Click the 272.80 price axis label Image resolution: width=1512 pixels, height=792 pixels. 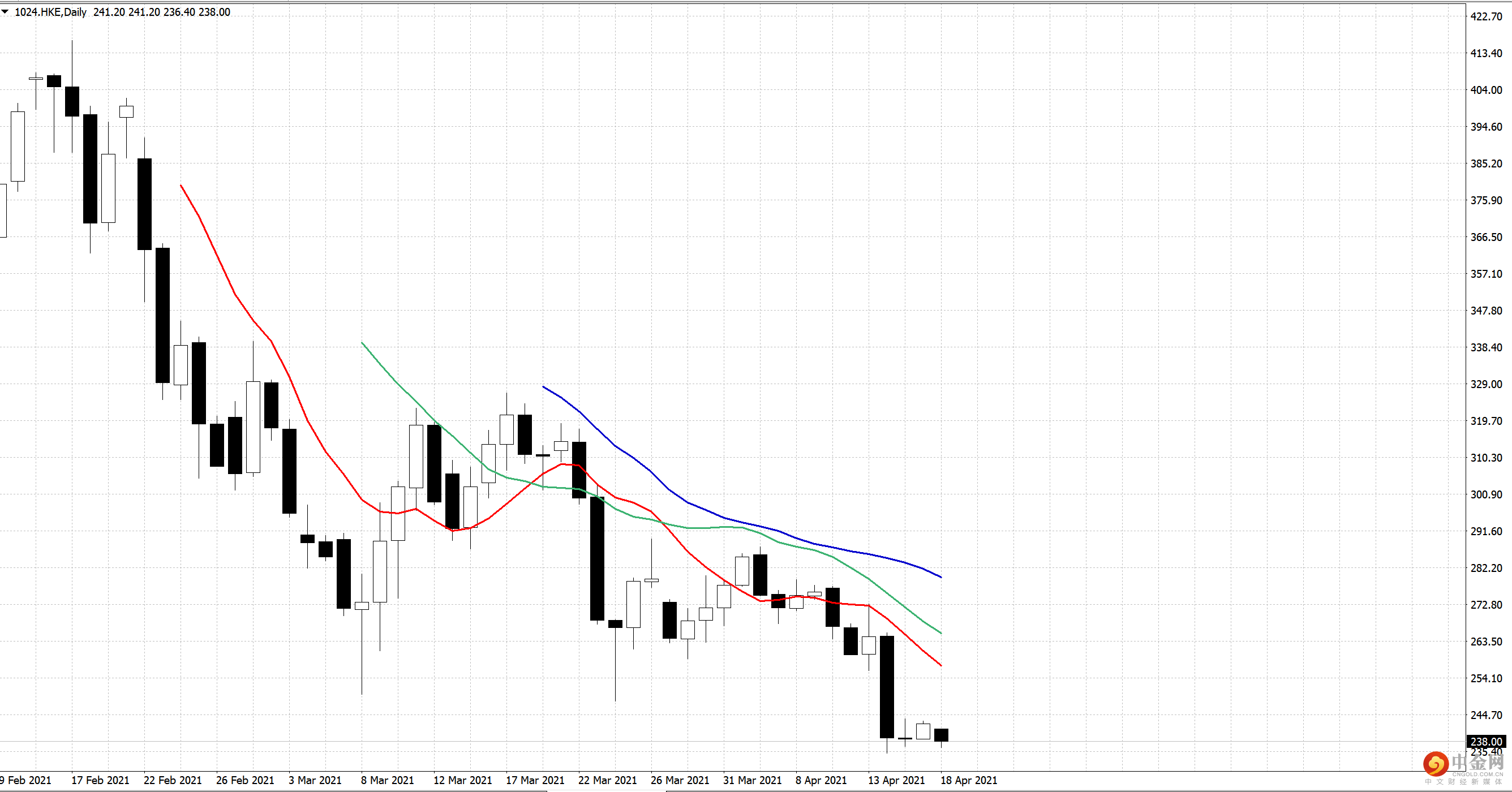coord(1486,605)
